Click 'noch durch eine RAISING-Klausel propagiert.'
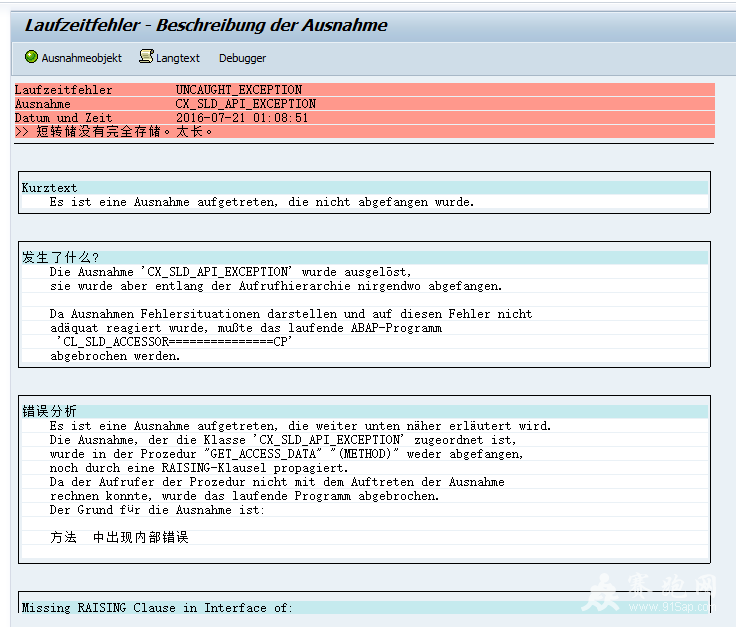 point(199,468)
